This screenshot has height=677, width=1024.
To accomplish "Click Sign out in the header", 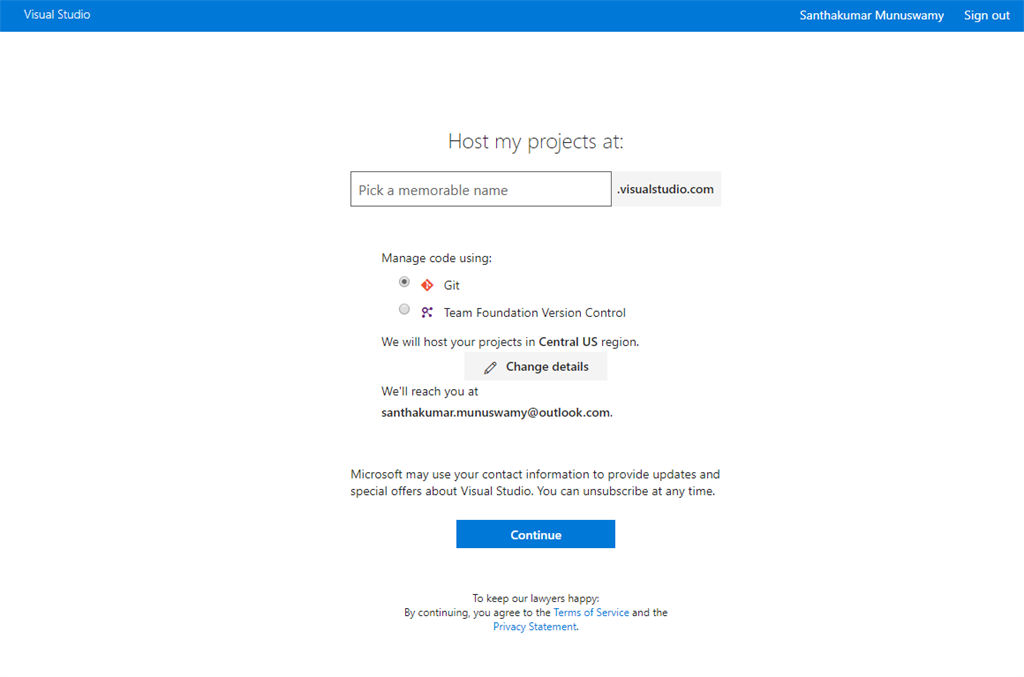I will 986,15.
